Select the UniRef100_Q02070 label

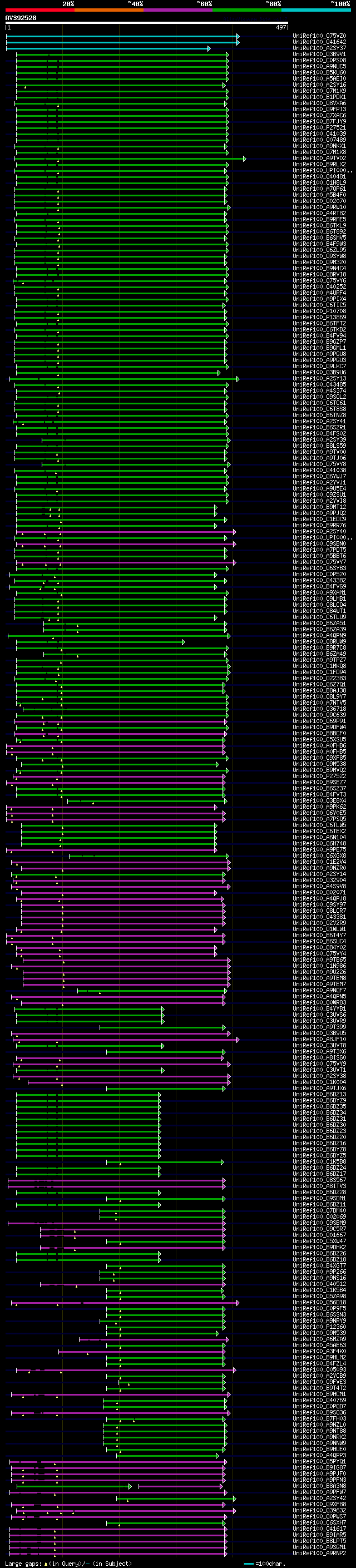(x=319, y=201)
